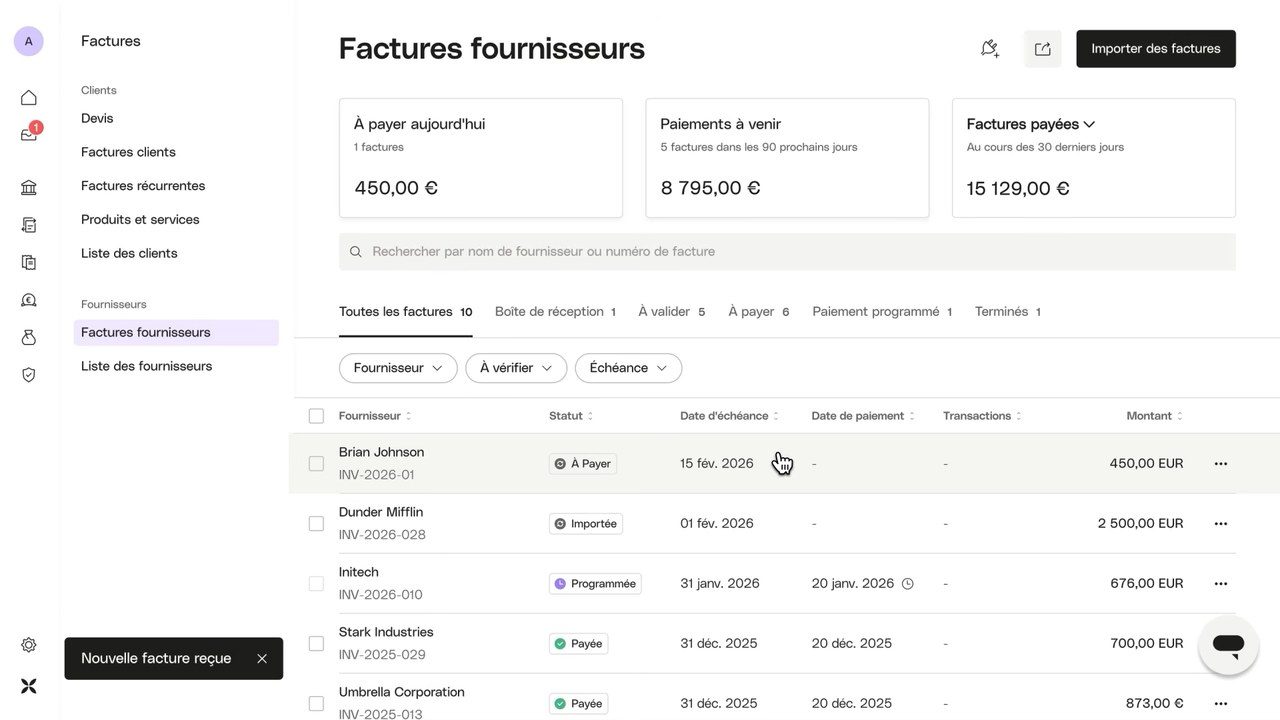Screen dimensions: 1280x720
Task: Open more options for Dunder Mifflin invoice
Action: [x=1221, y=524]
